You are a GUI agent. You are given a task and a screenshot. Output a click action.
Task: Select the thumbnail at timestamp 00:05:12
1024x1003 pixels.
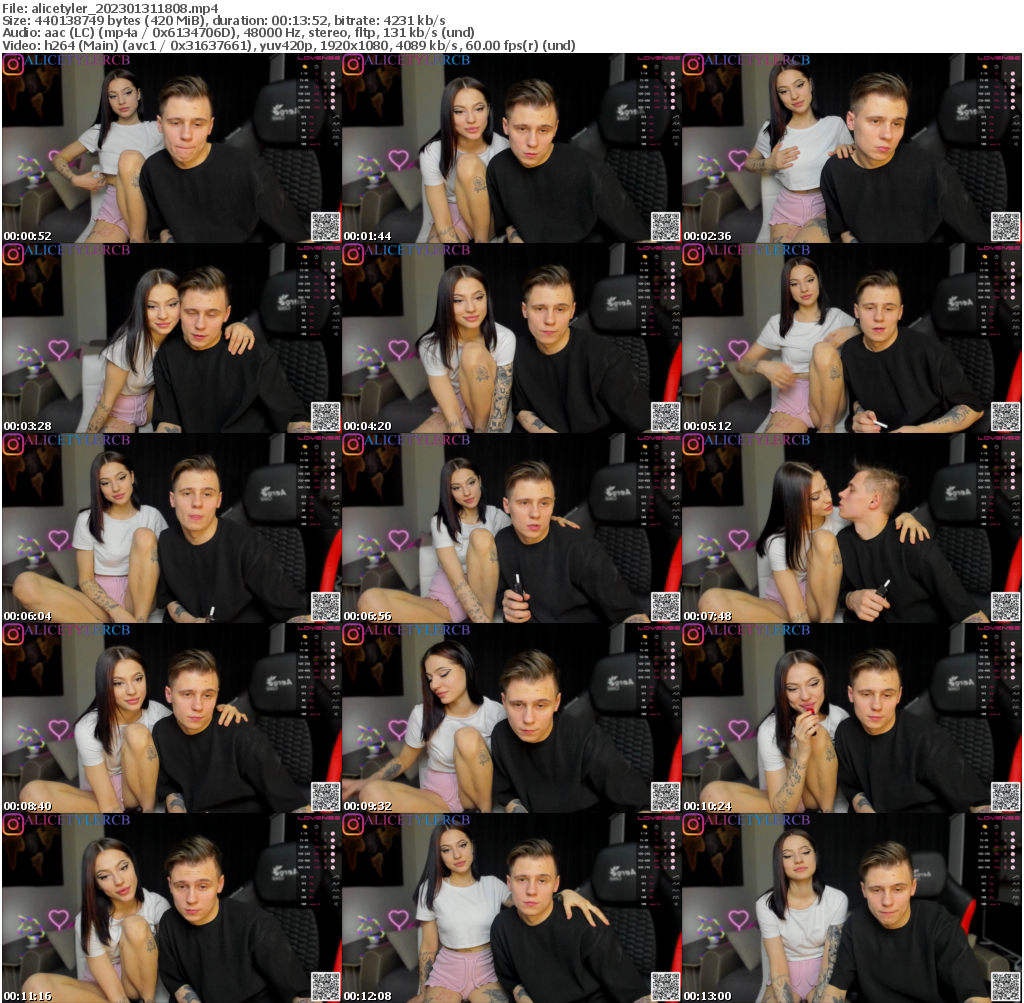pyautogui.click(x=851, y=338)
